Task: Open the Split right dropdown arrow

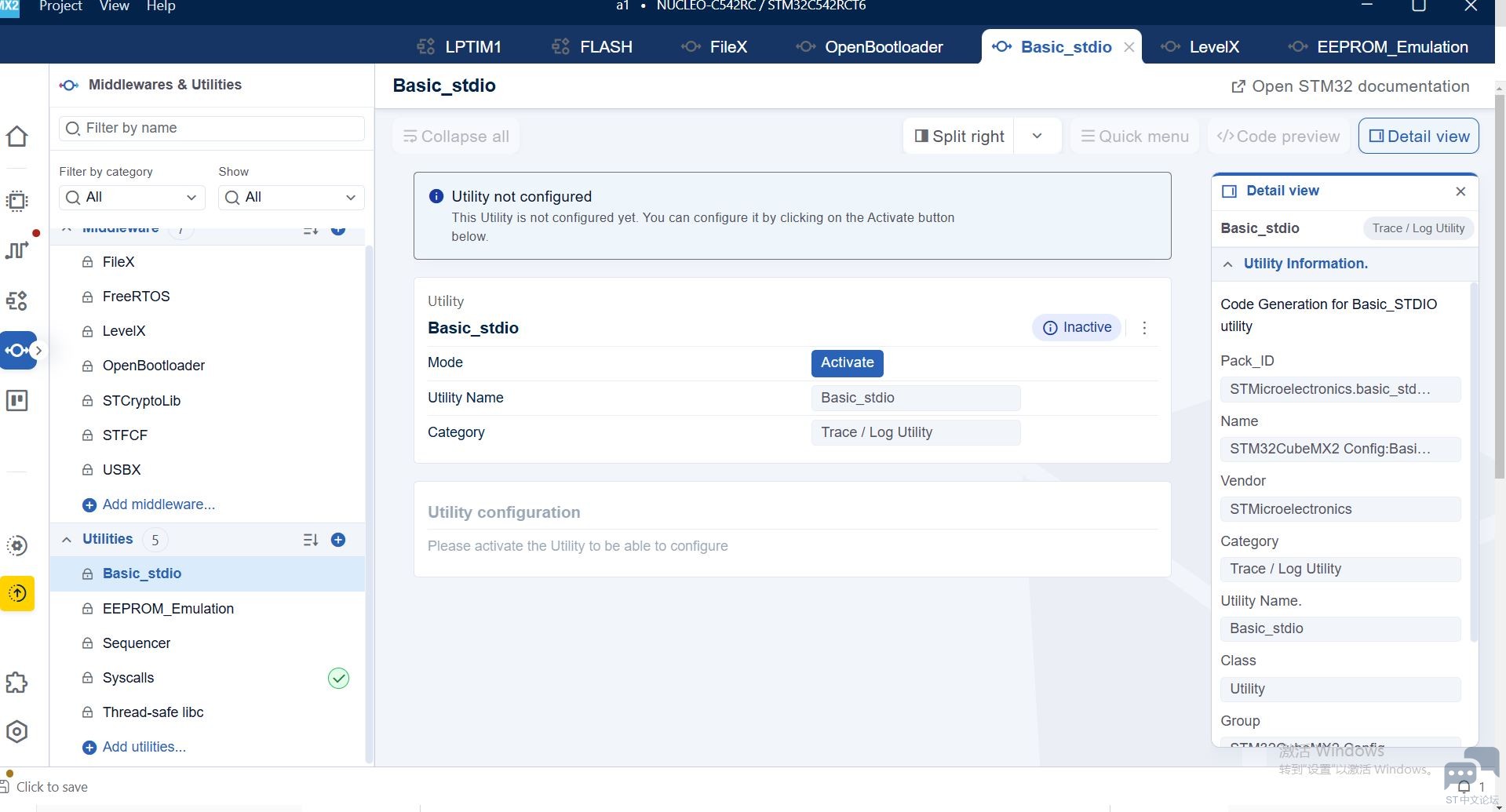Action: point(1037,137)
